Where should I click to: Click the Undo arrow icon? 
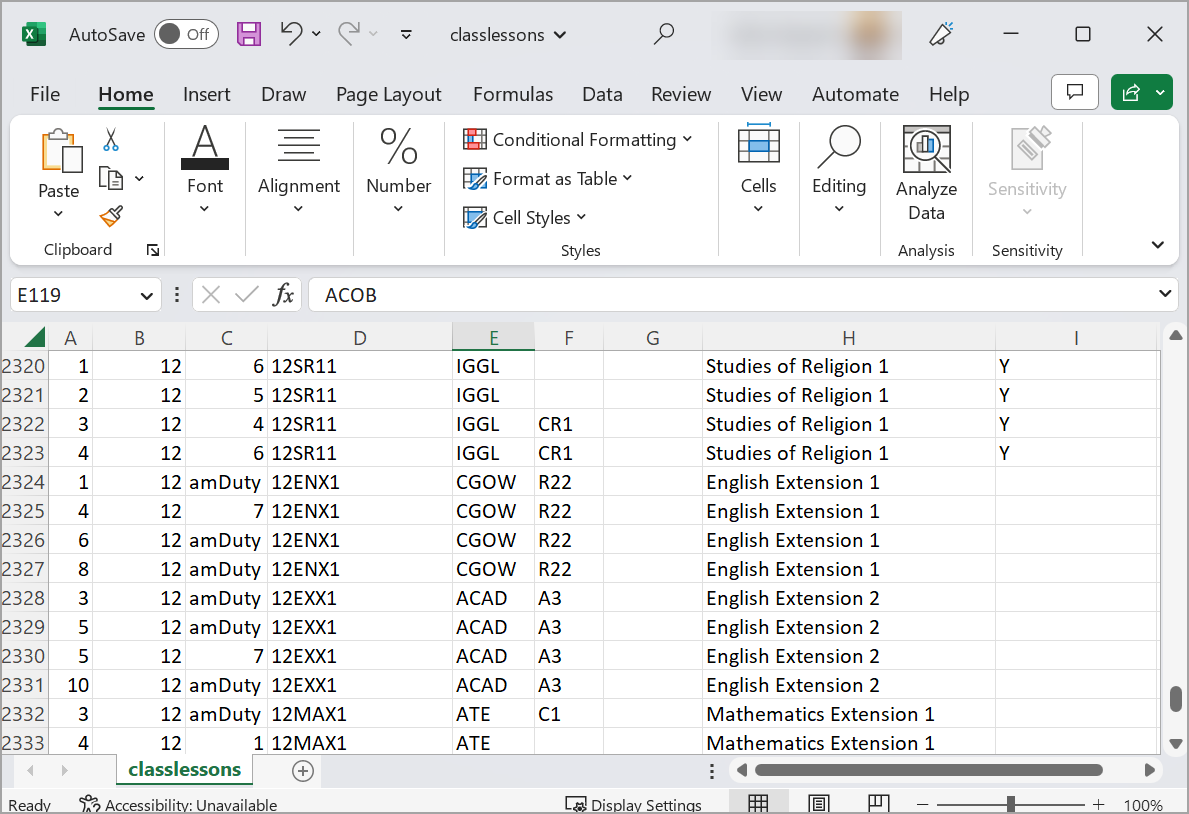click(291, 34)
